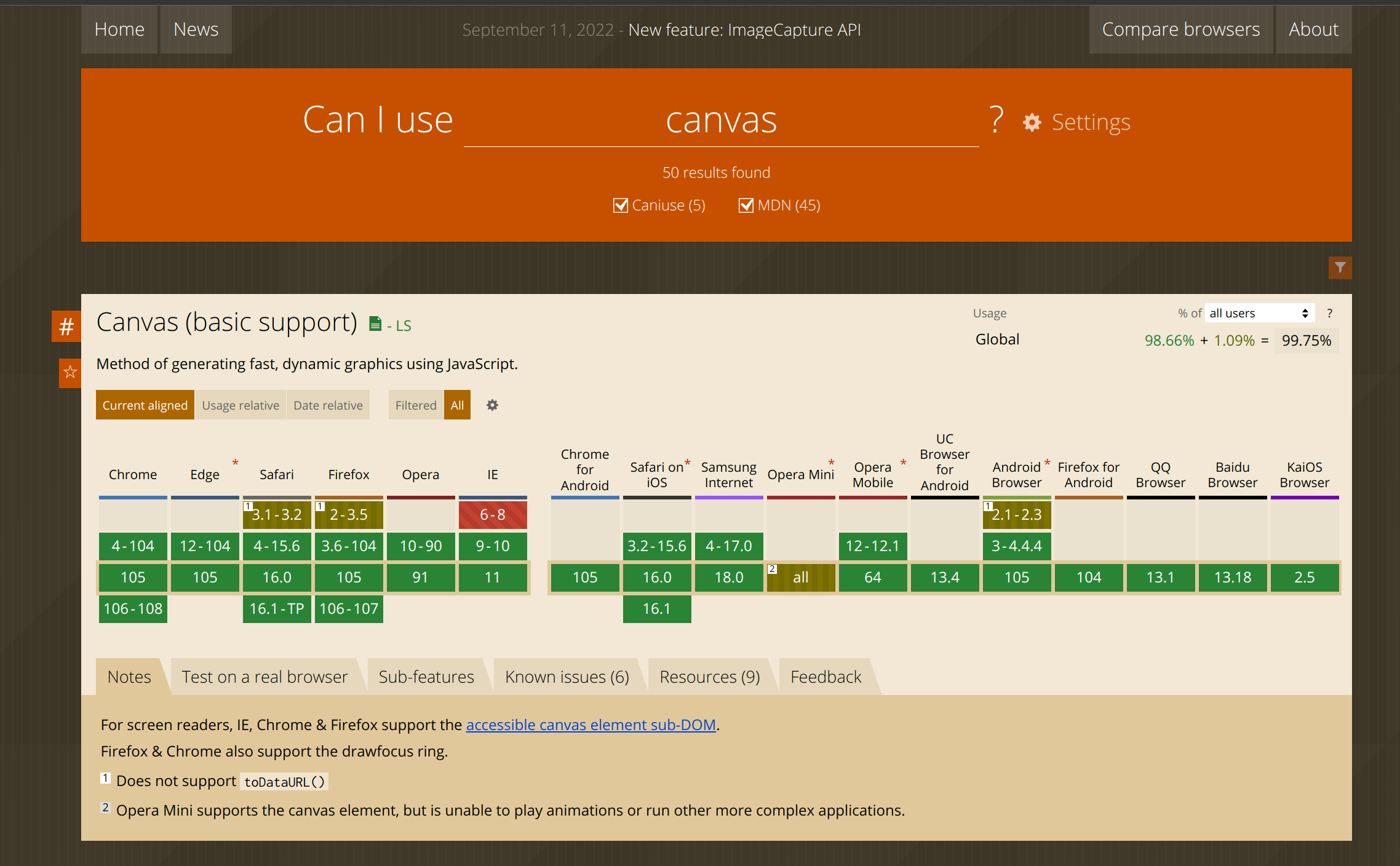
Task: Open the all users dropdown
Action: point(1259,313)
